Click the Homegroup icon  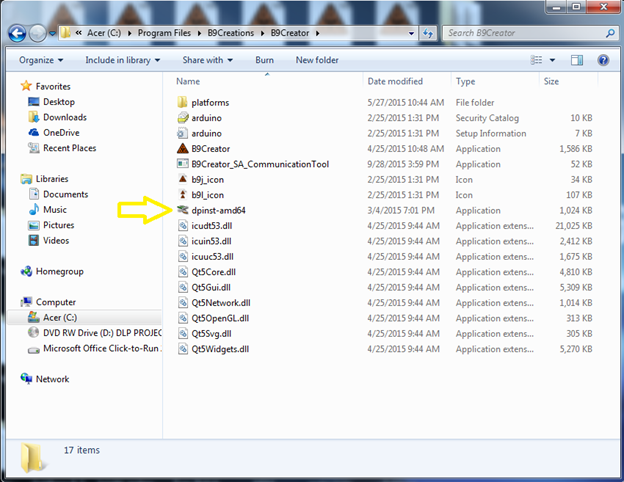(26, 271)
